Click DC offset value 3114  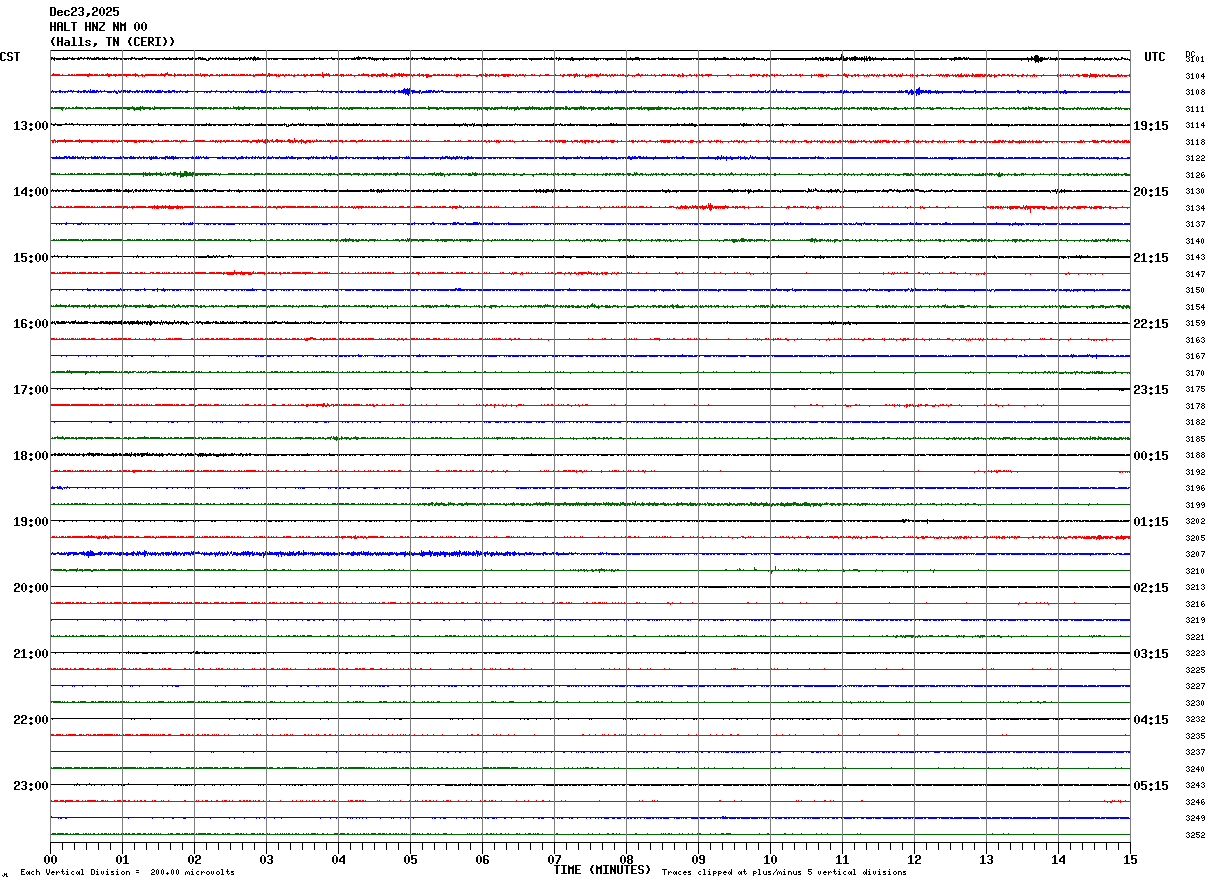[x=1195, y=125]
